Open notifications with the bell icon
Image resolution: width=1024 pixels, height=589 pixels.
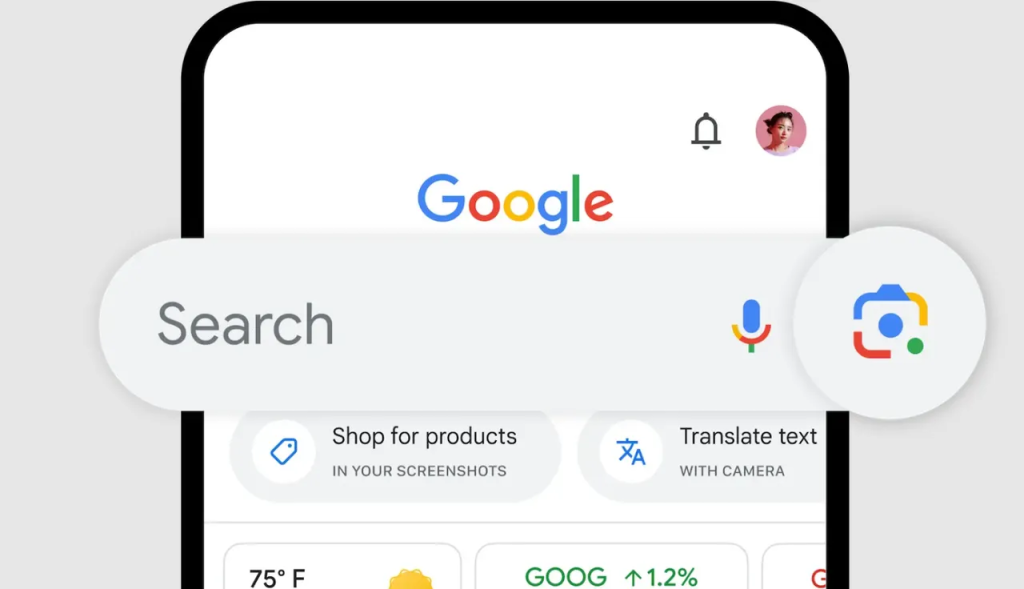(706, 131)
